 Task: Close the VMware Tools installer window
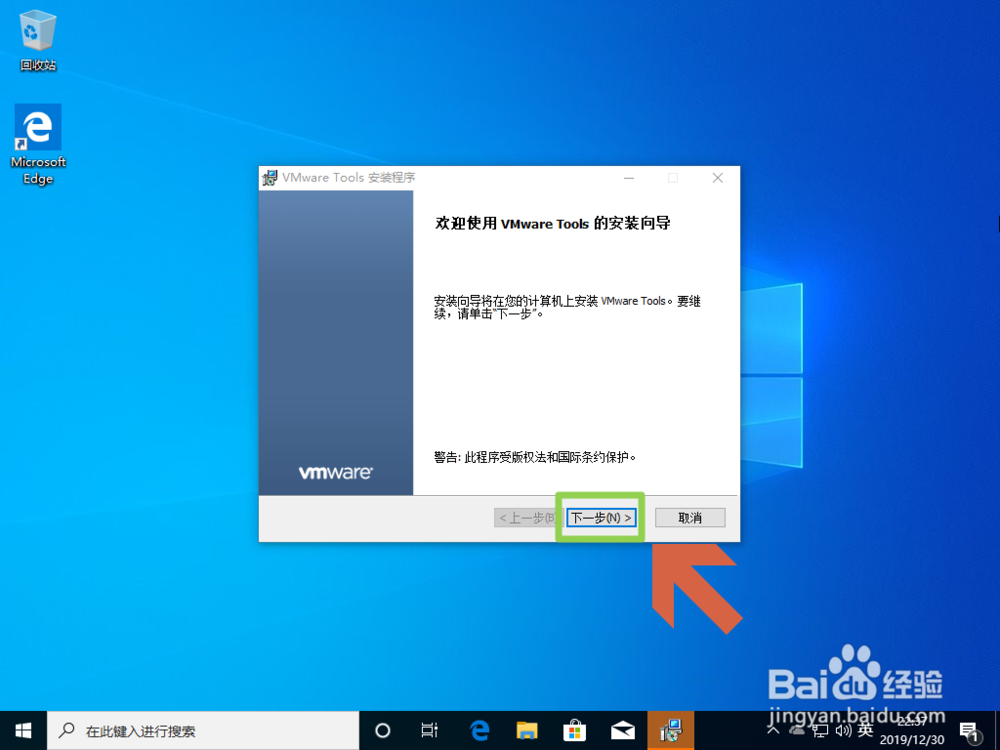click(717, 178)
